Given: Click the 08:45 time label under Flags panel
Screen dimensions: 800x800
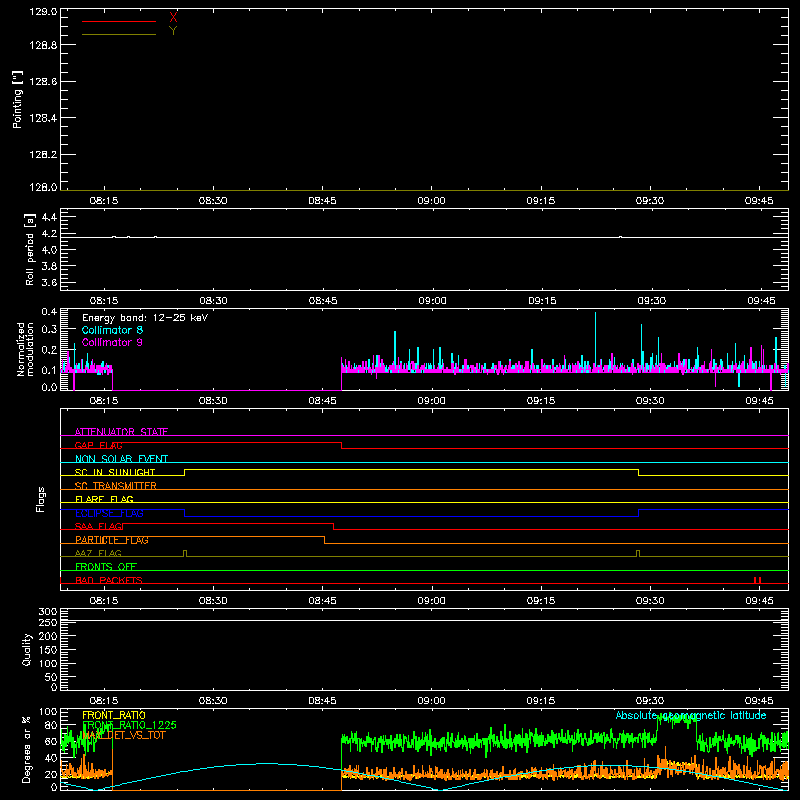Looking at the screenshot, I should coord(322,601).
